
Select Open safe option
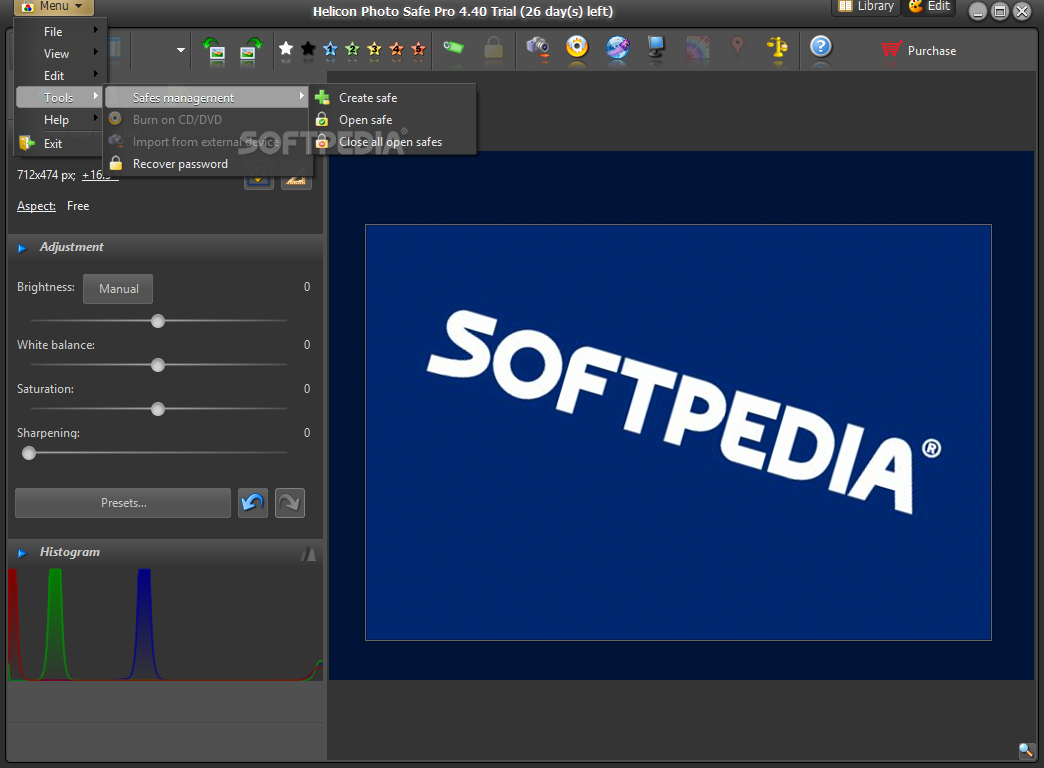pos(393,119)
